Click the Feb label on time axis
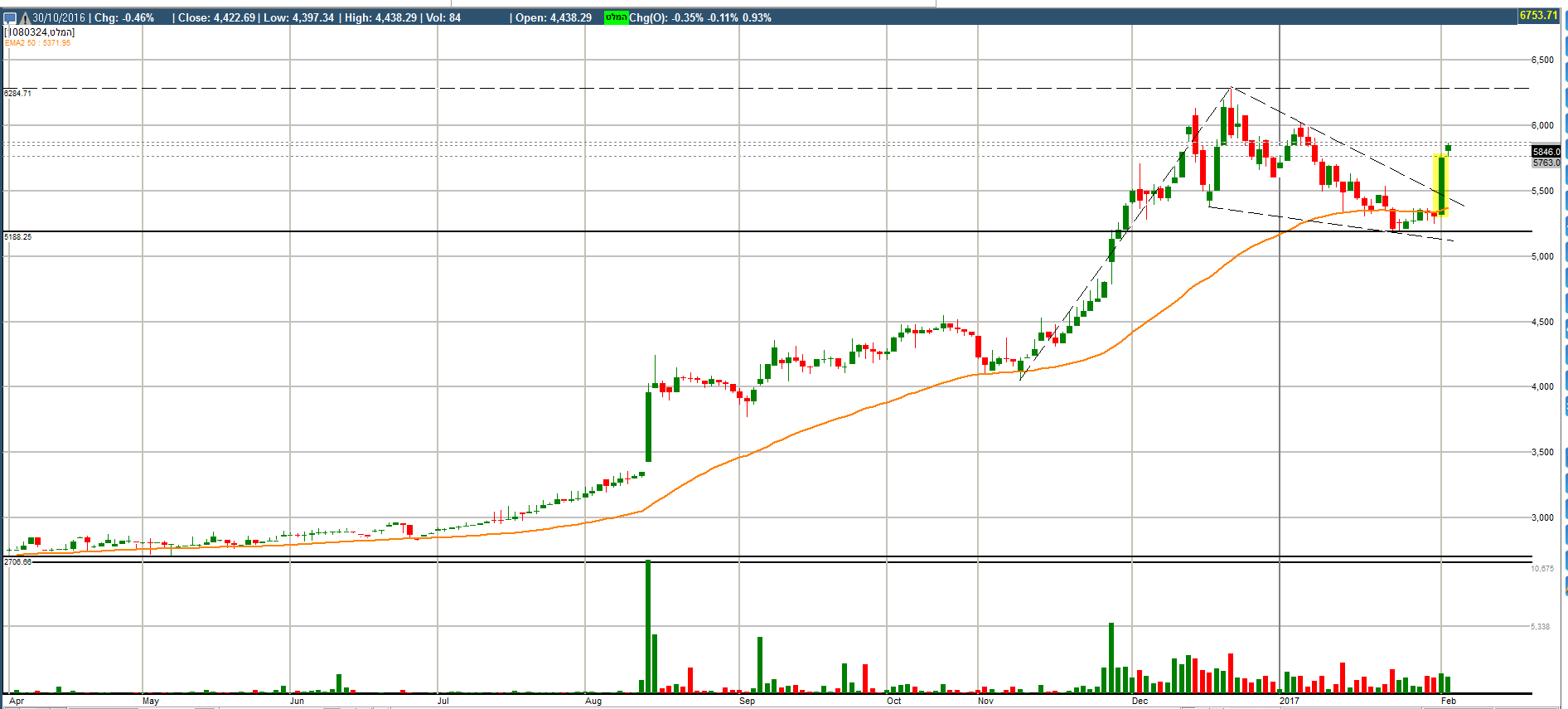The image size is (1568, 709). (1449, 702)
